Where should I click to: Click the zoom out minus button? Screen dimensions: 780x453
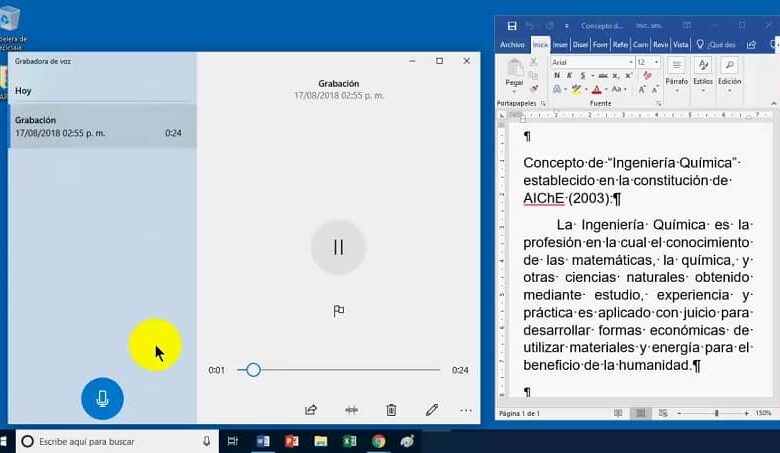click(679, 413)
